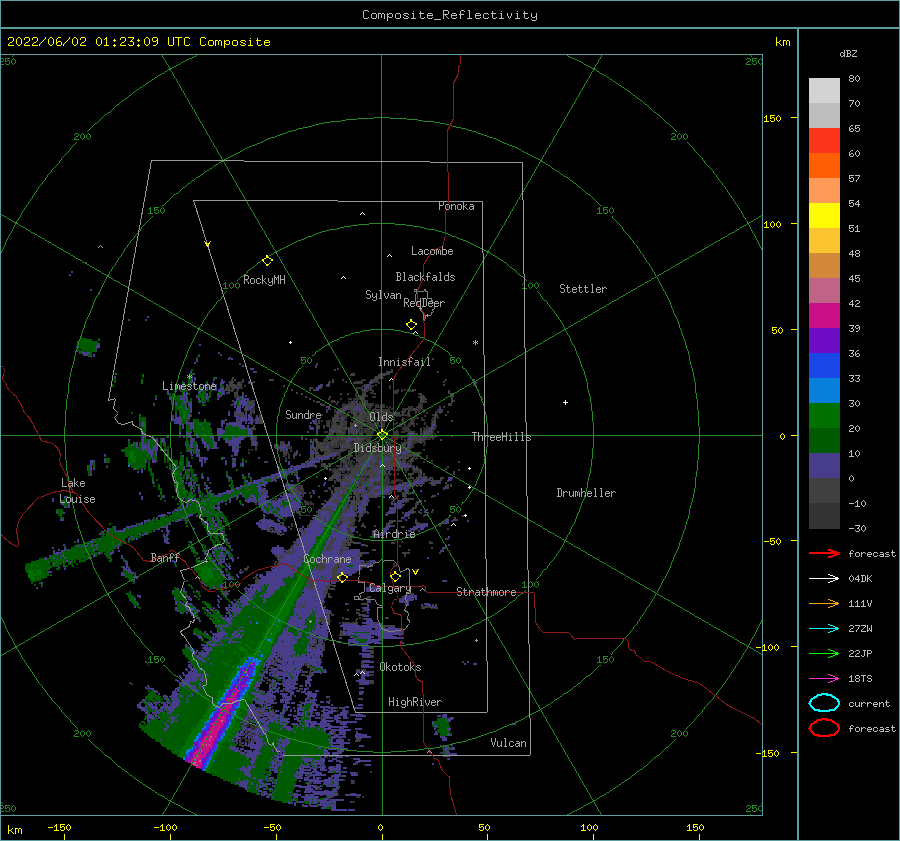The height and width of the screenshot is (841, 900).
Task: Click the Sundre town label
Action: 303,414
